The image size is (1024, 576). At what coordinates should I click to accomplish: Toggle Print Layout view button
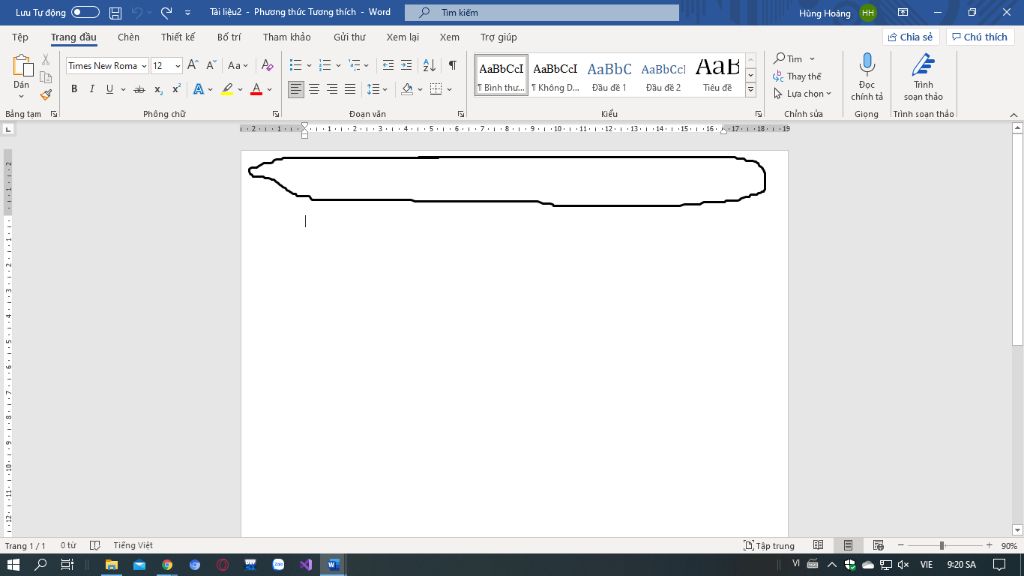(848, 545)
